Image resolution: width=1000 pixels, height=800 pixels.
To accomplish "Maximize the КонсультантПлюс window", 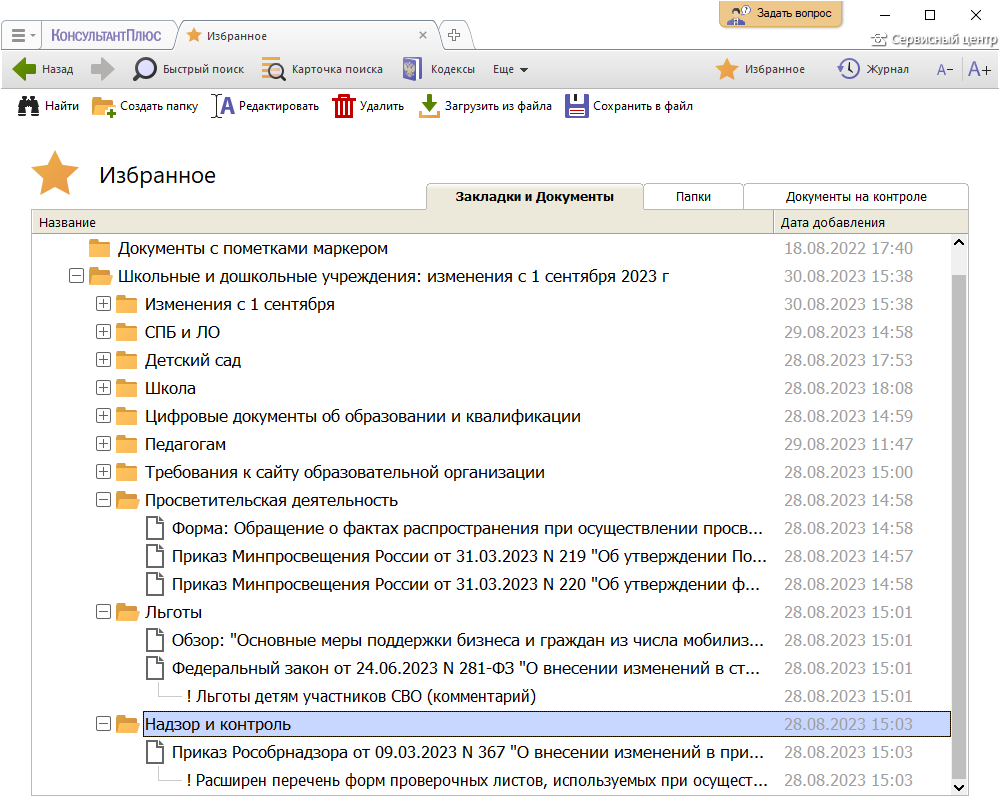I will coord(930,15).
